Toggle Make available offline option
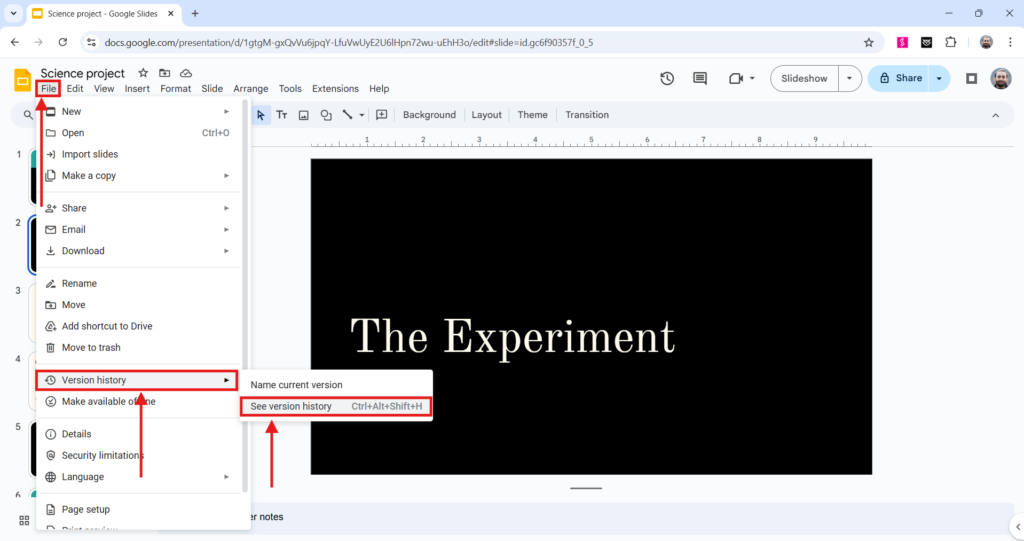The image size is (1024, 541). point(108,401)
